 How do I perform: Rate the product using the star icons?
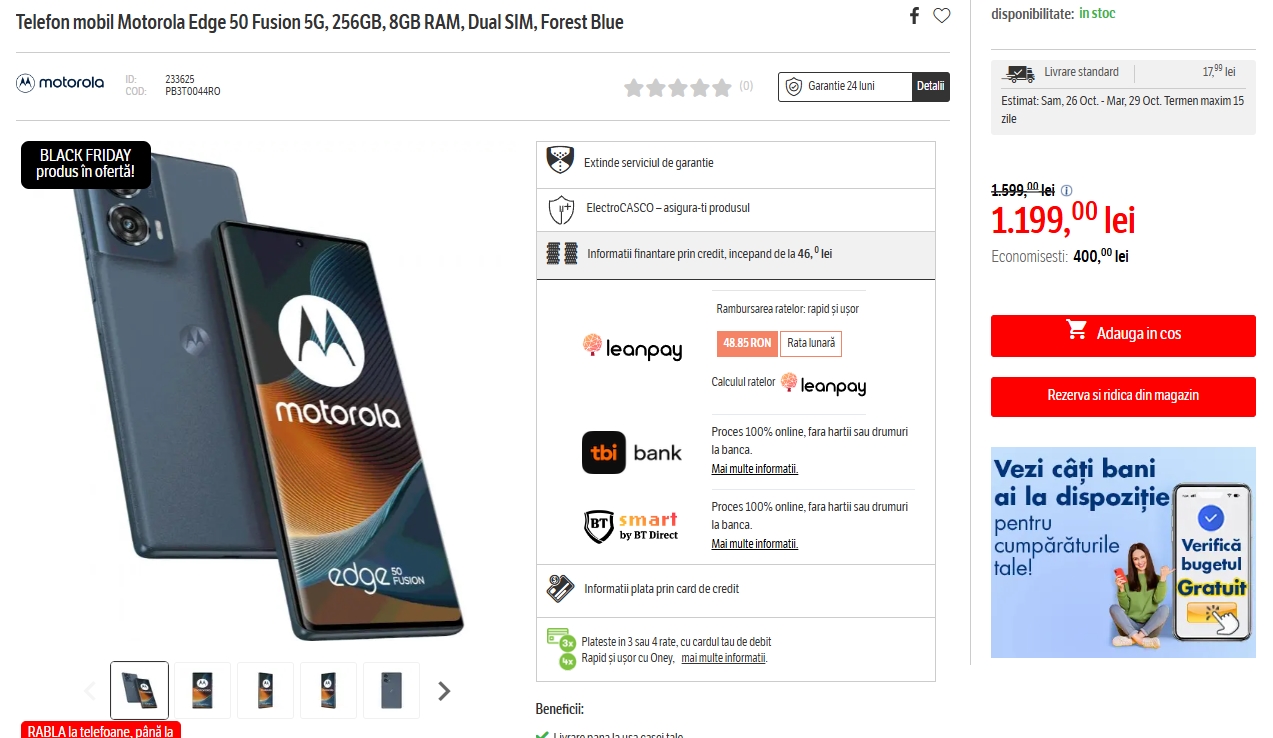(679, 87)
